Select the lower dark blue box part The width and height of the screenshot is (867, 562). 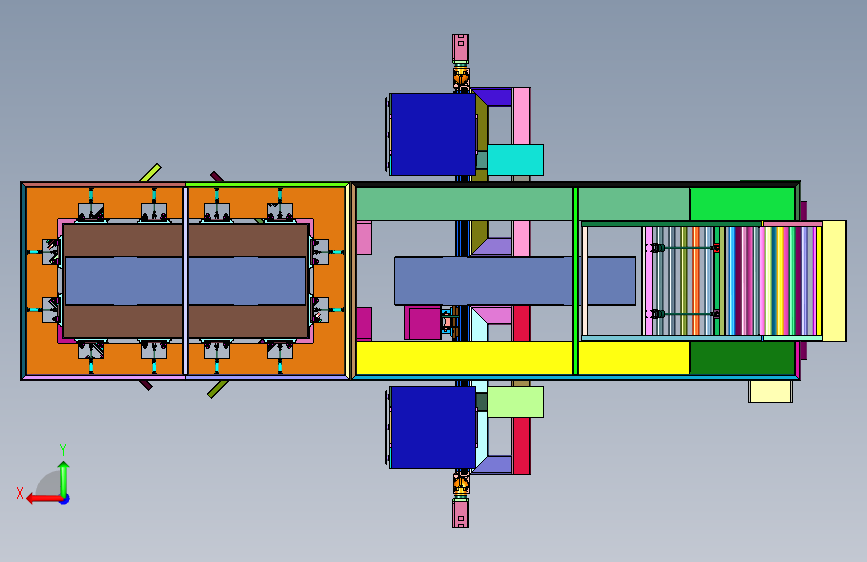point(432,427)
